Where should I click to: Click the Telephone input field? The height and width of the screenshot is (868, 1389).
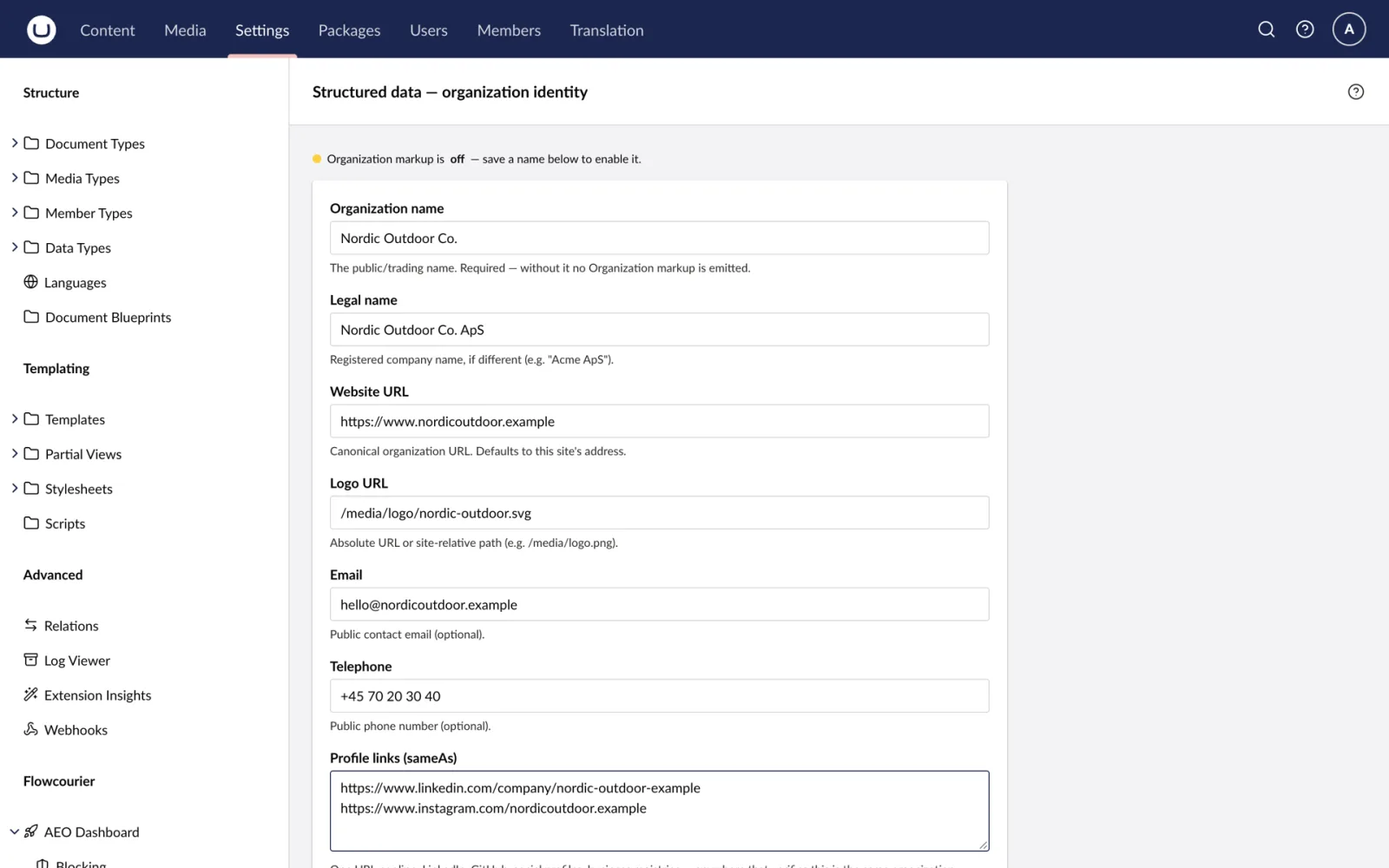click(659, 696)
